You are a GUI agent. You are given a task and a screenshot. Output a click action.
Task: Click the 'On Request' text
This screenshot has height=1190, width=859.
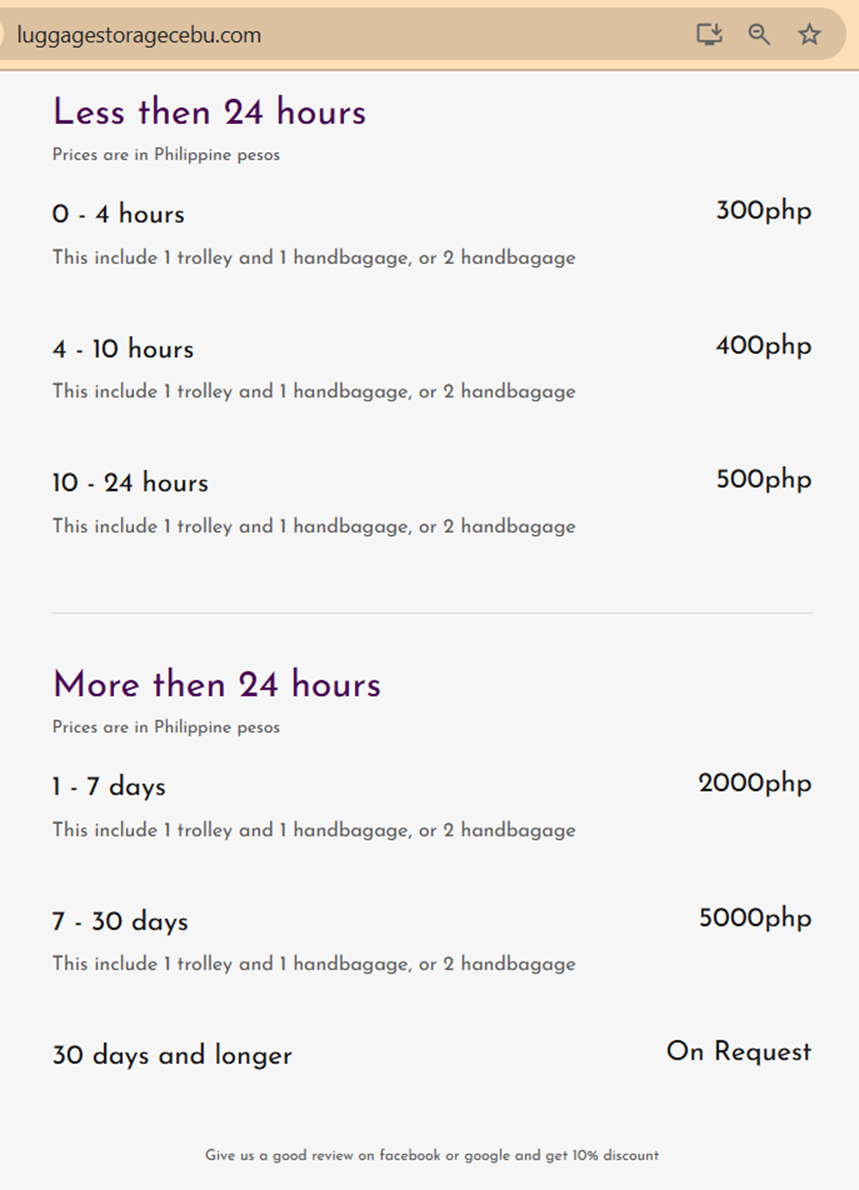coord(739,1052)
